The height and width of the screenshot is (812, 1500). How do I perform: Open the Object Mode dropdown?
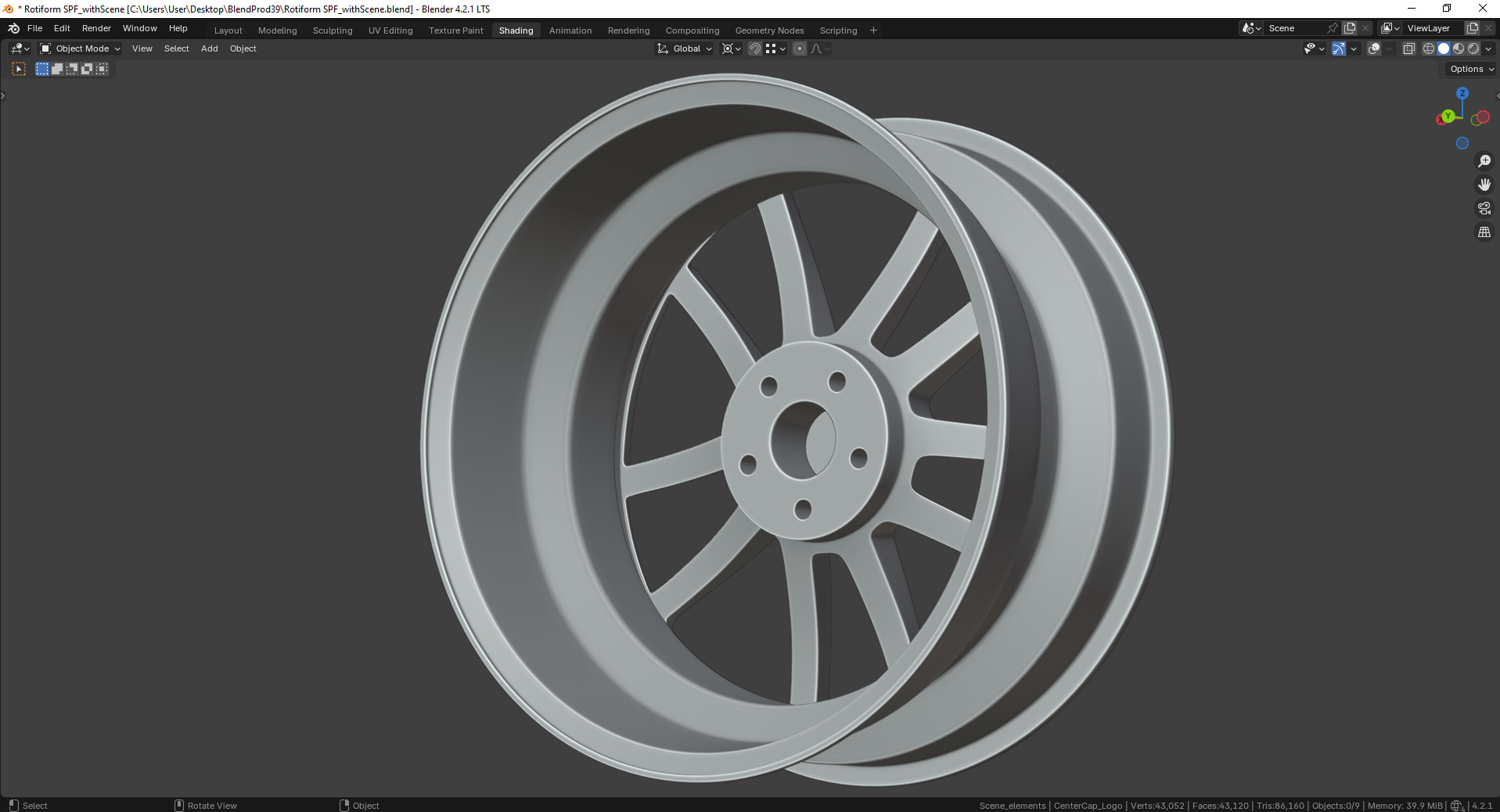[80, 49]
